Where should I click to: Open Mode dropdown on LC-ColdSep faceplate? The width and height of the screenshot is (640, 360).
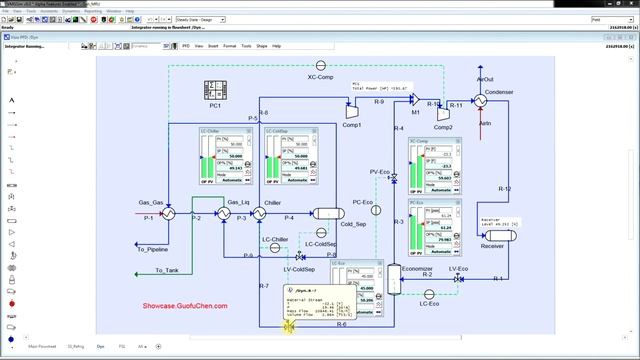coord(295,180)
